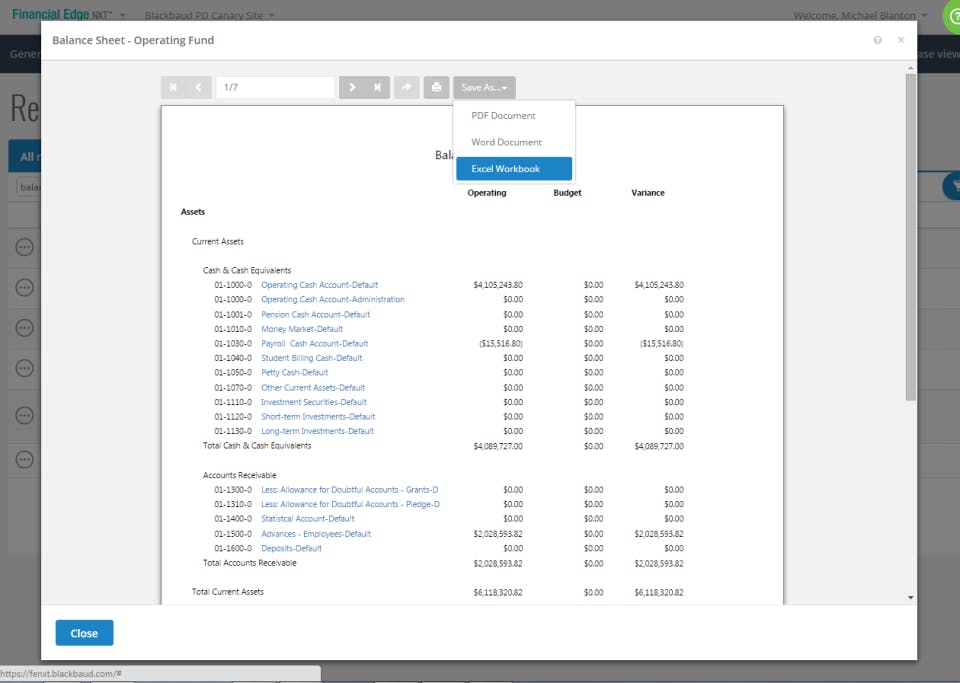Jump to last report page
Viewport: 960px width, 683px height.
378,88
